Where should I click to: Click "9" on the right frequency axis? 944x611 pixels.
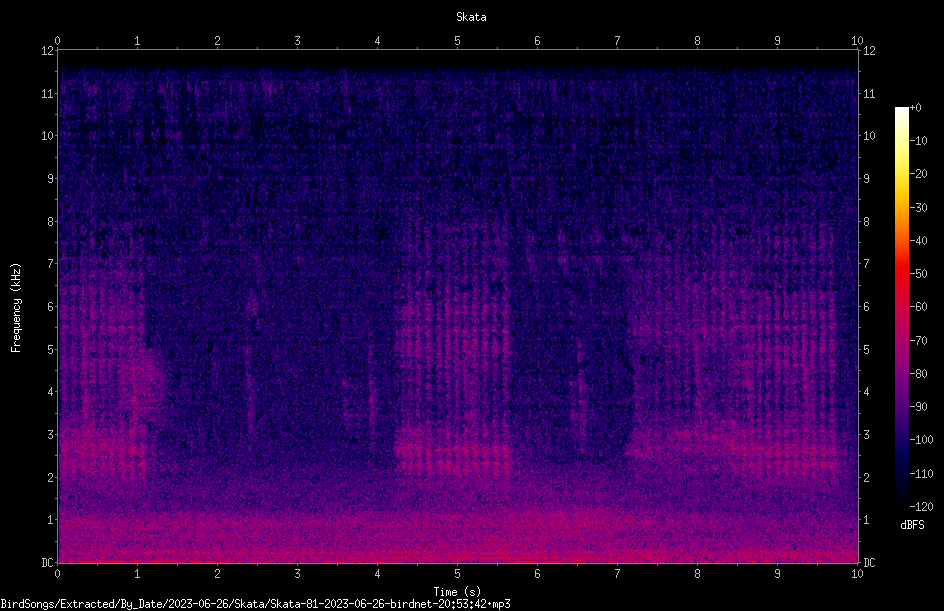point(866,179)
